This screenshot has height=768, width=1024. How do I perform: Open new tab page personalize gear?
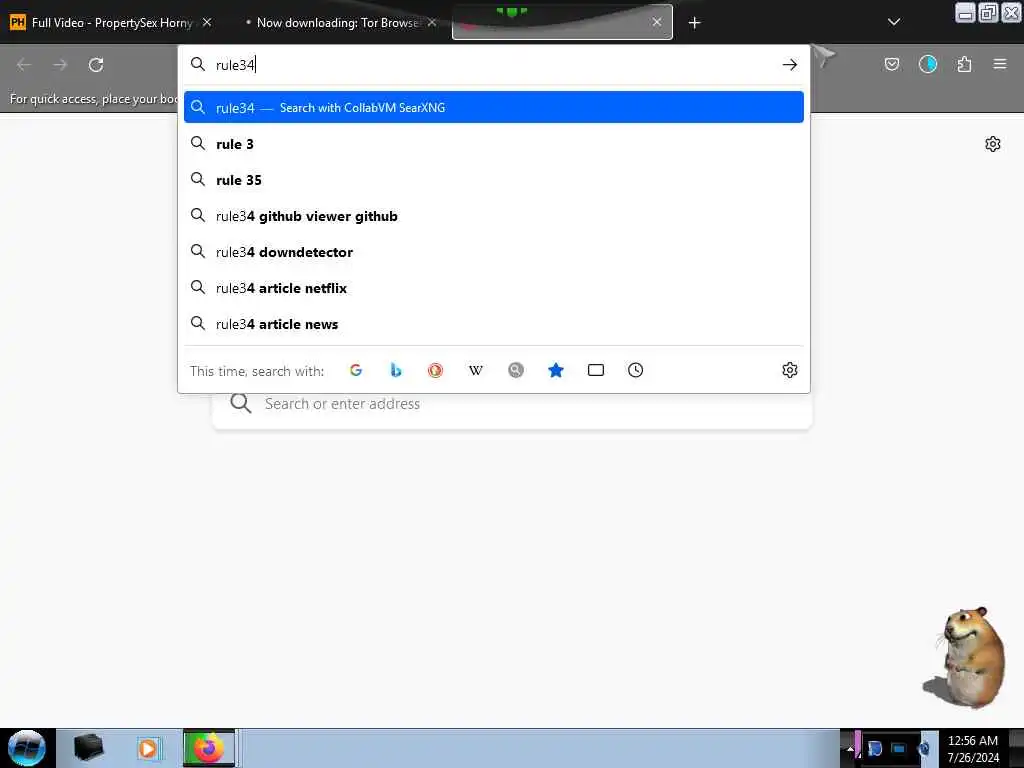coord(993,144)
